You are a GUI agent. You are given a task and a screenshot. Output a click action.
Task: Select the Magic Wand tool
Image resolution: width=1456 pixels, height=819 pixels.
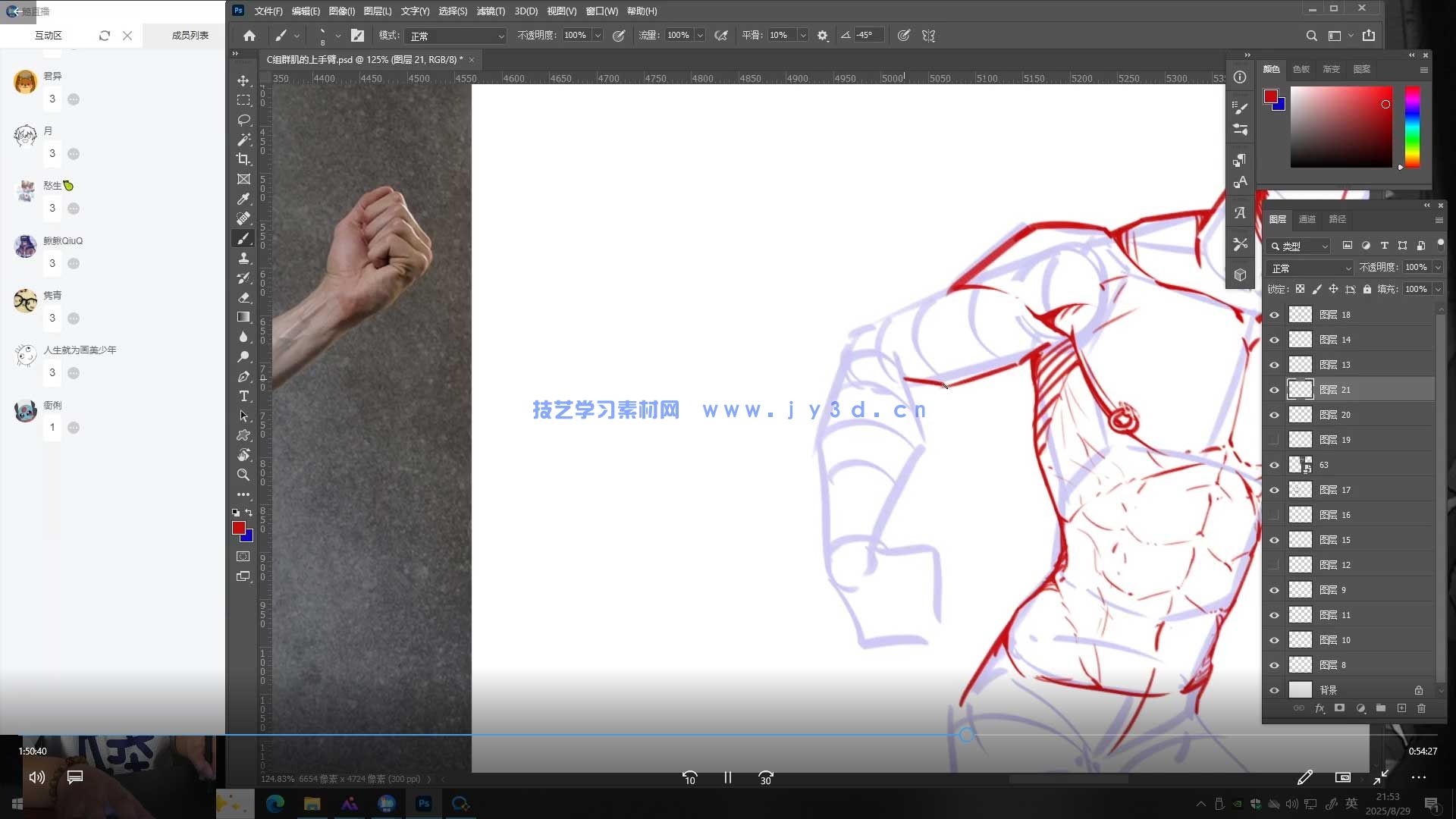(x=243, y=140)
